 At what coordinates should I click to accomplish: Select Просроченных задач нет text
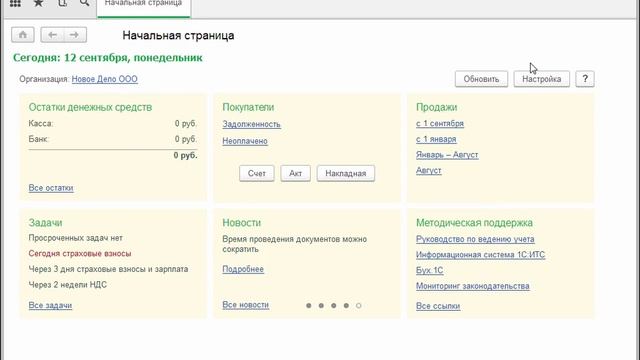[76, 238]
